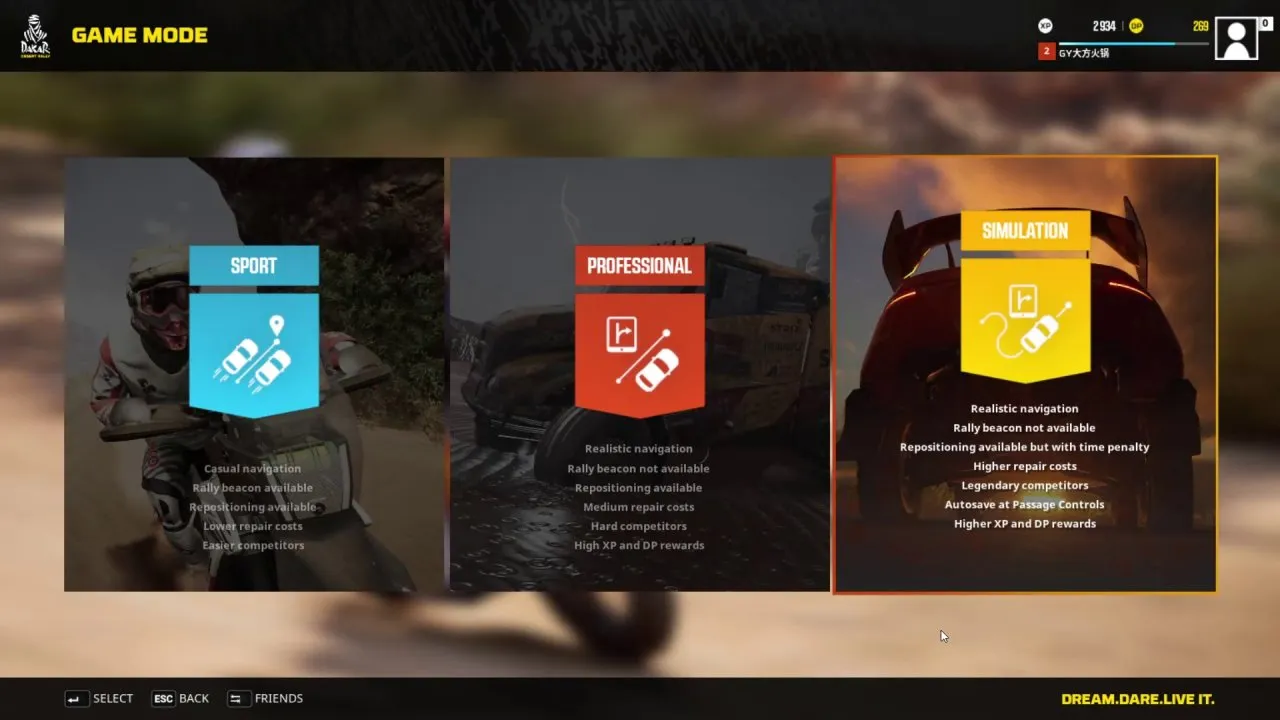Click the XP progress bar
Image resolution: width=1280 pixels, height=720 pixels.
pos(1134,43)
